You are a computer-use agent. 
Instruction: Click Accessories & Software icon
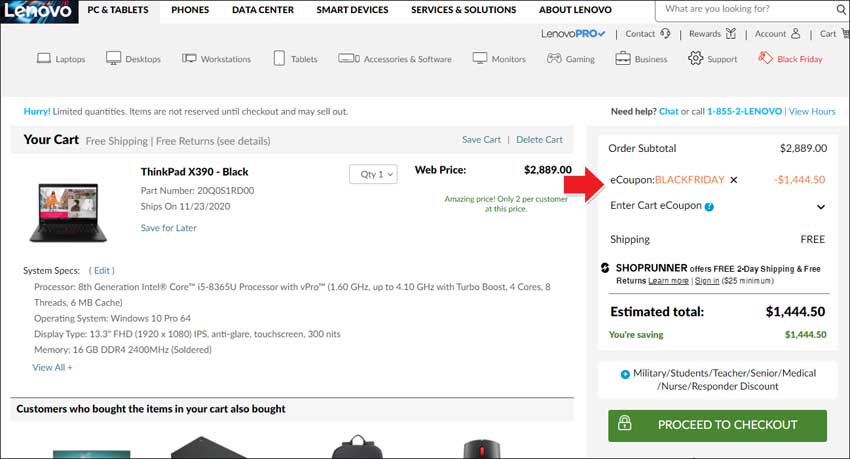[x=349, y=58]
